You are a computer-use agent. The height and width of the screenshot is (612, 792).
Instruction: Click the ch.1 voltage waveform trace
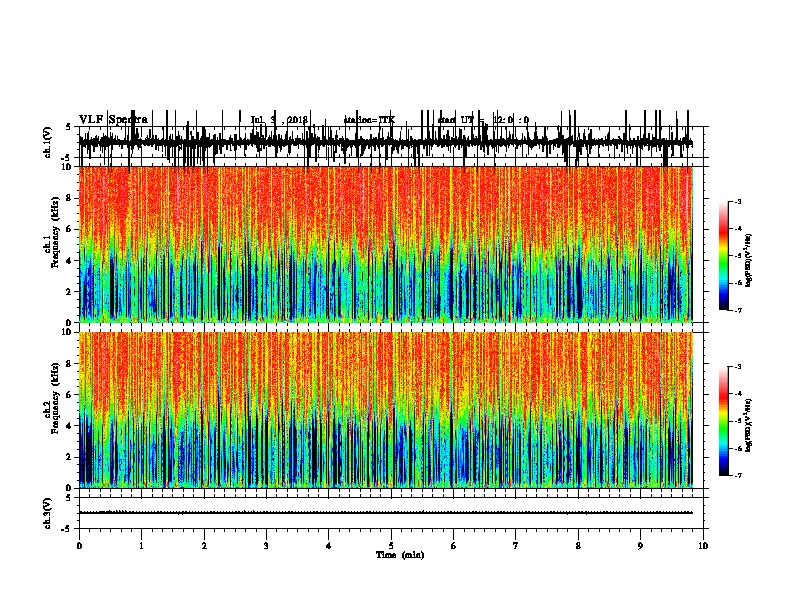pyautogui.click(x=386, y=143)
